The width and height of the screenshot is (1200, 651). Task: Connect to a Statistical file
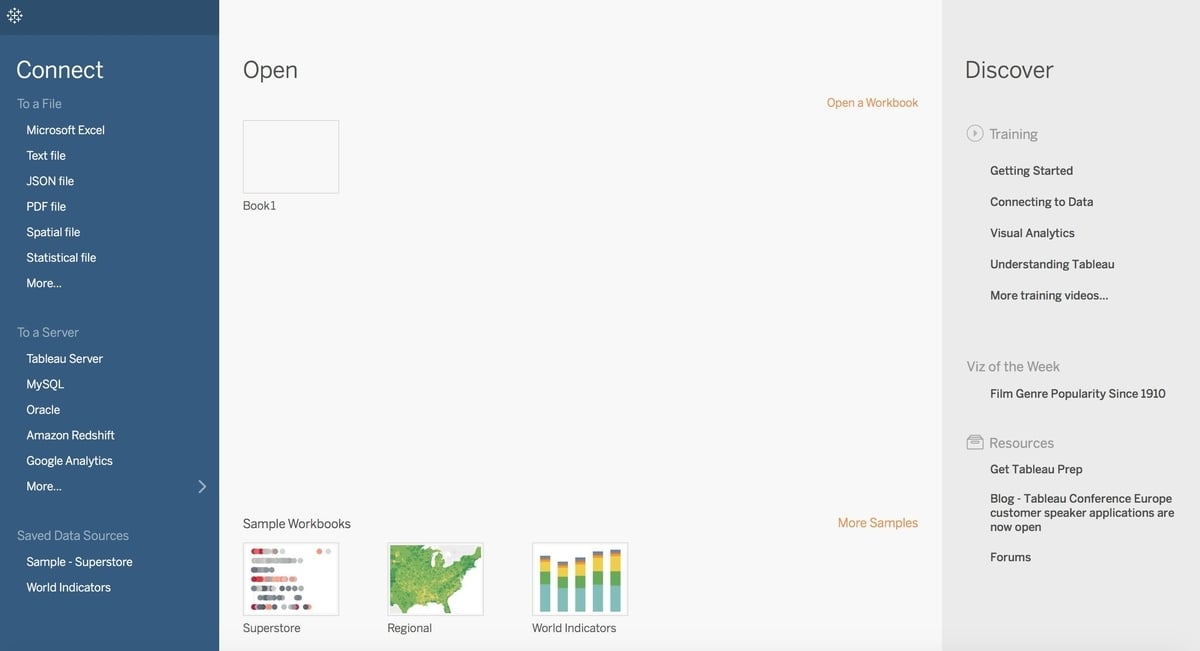pyautogui.click(x=61, y=257)
